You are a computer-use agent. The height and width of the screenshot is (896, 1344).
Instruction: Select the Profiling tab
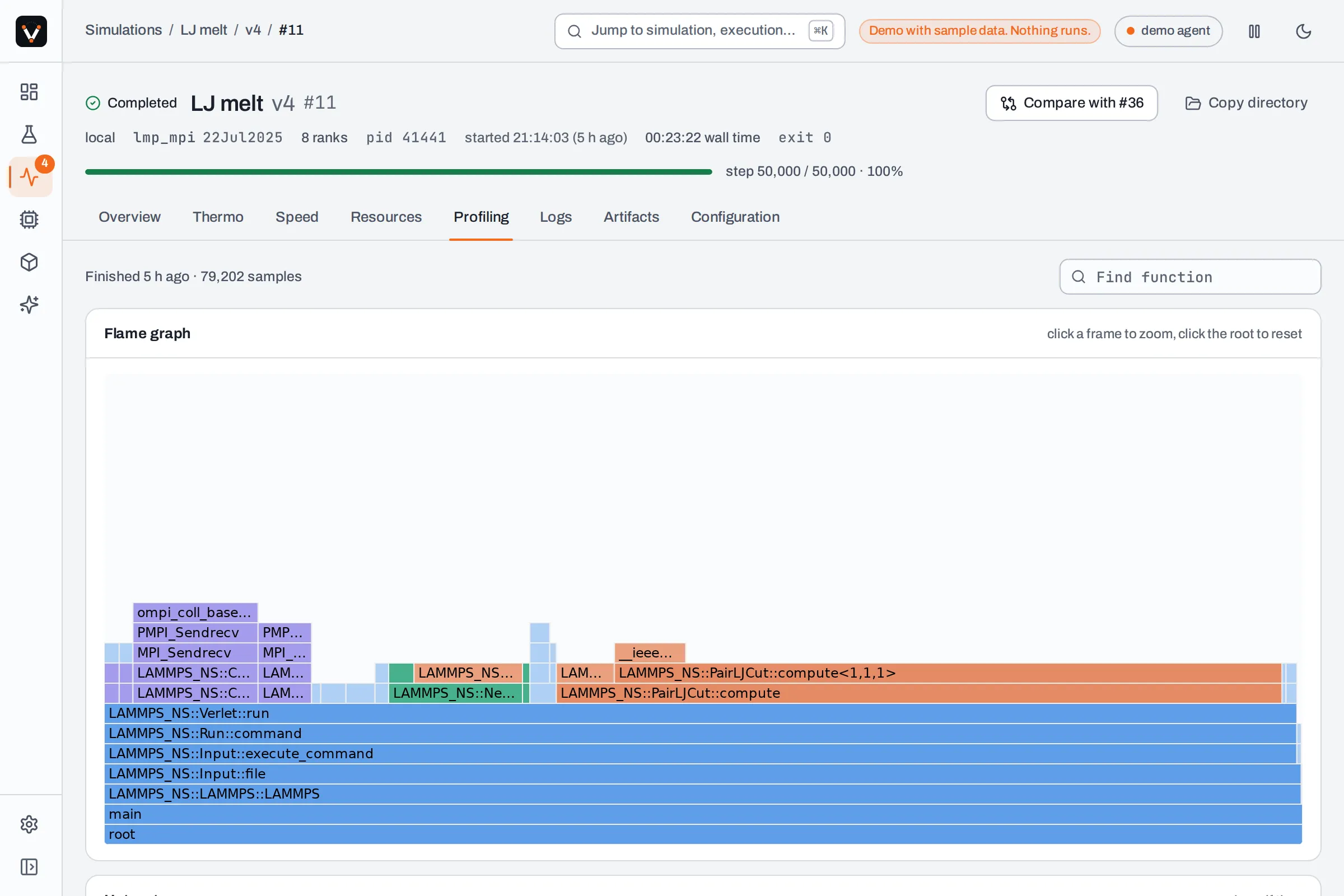481,217
